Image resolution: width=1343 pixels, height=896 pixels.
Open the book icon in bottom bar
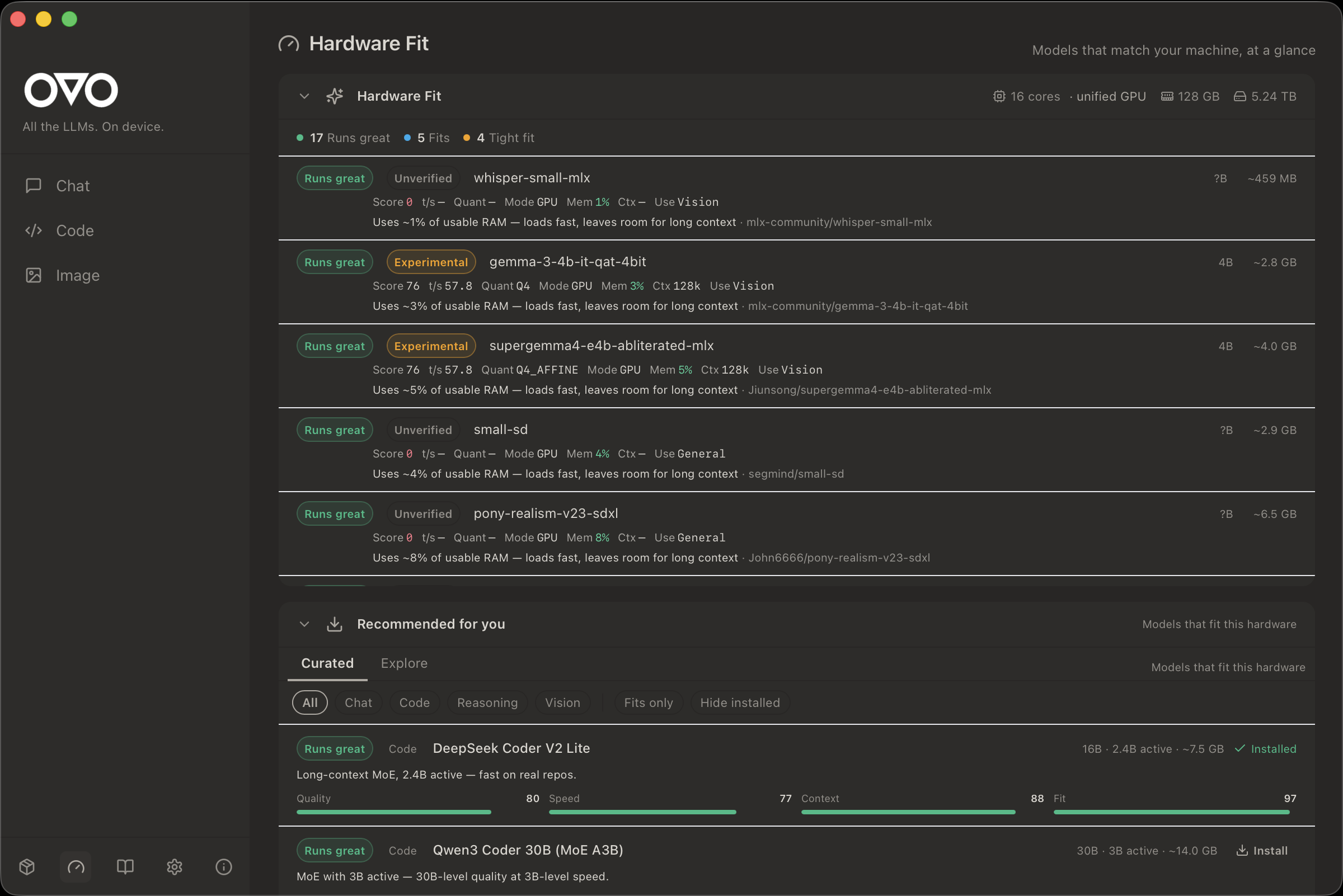[x=125, y=867]
